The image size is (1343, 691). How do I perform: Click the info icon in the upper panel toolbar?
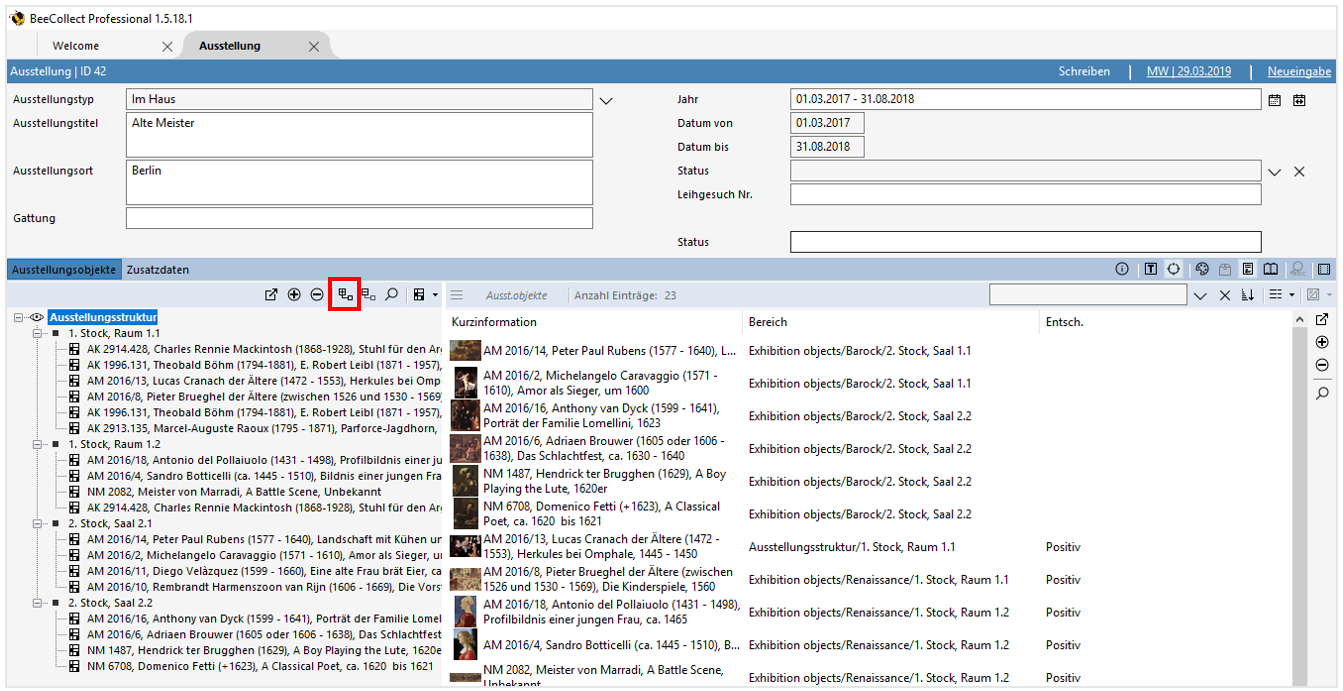click(x=1122, y=268)
